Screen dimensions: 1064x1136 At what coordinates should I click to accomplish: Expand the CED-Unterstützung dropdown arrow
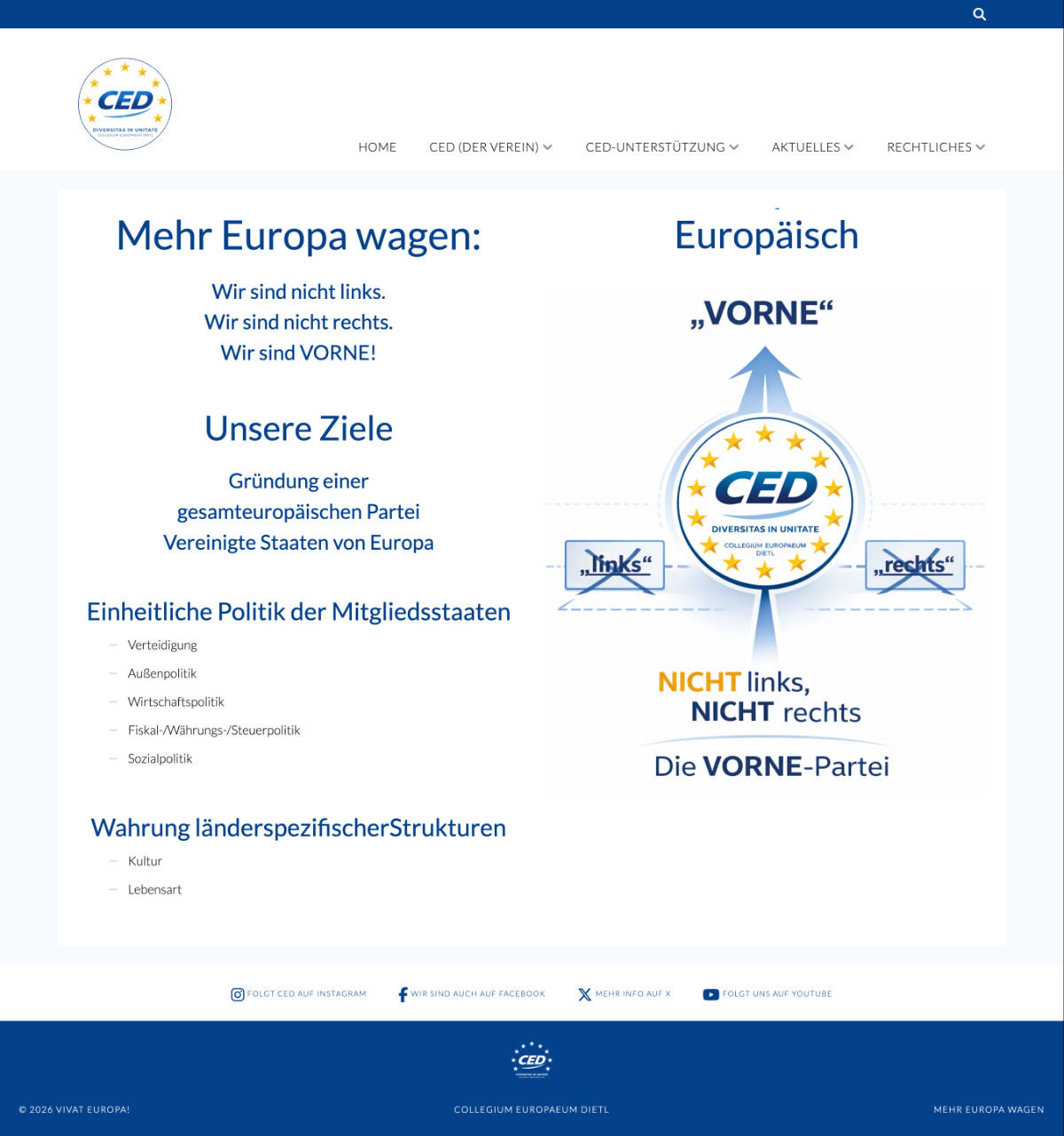point(734,147)
